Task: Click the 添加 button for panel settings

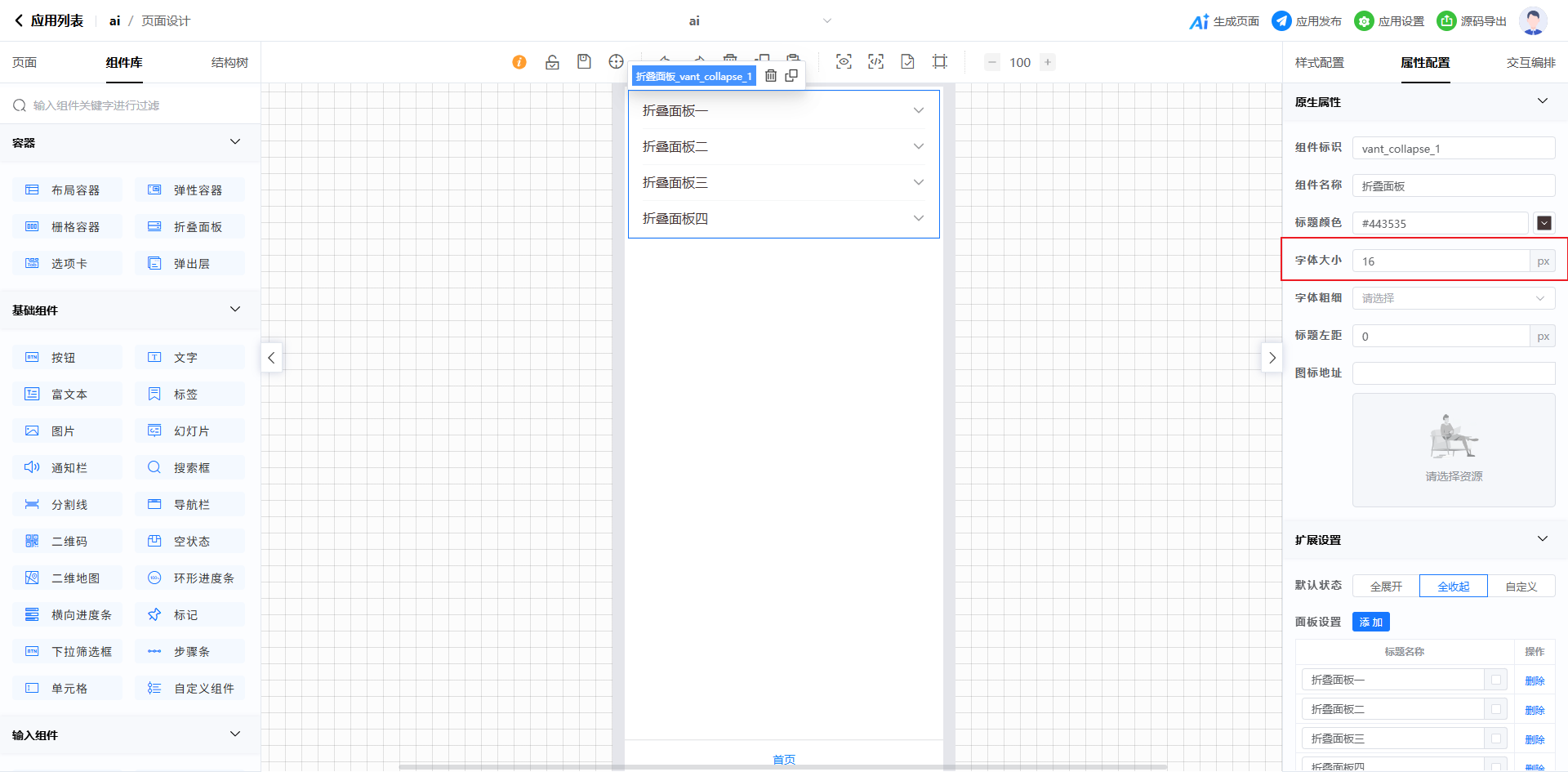Action: tap(1370, 623)
